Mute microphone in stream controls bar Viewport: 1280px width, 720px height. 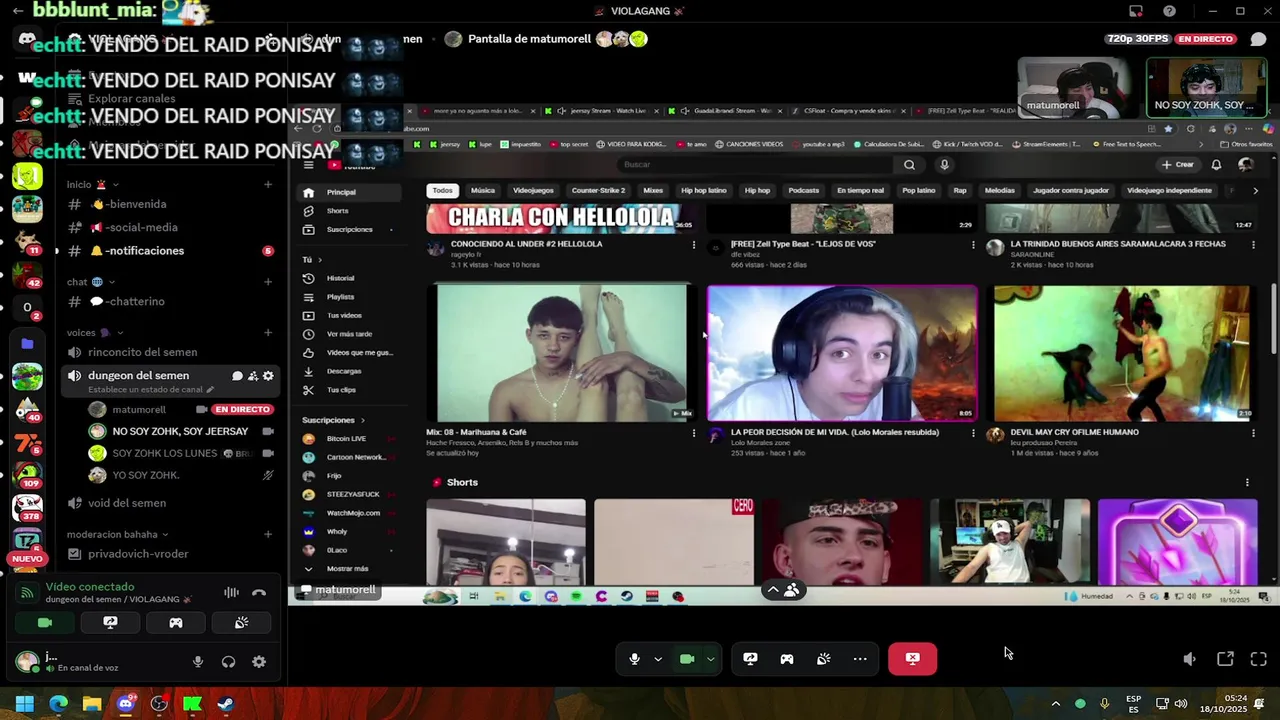634,659
